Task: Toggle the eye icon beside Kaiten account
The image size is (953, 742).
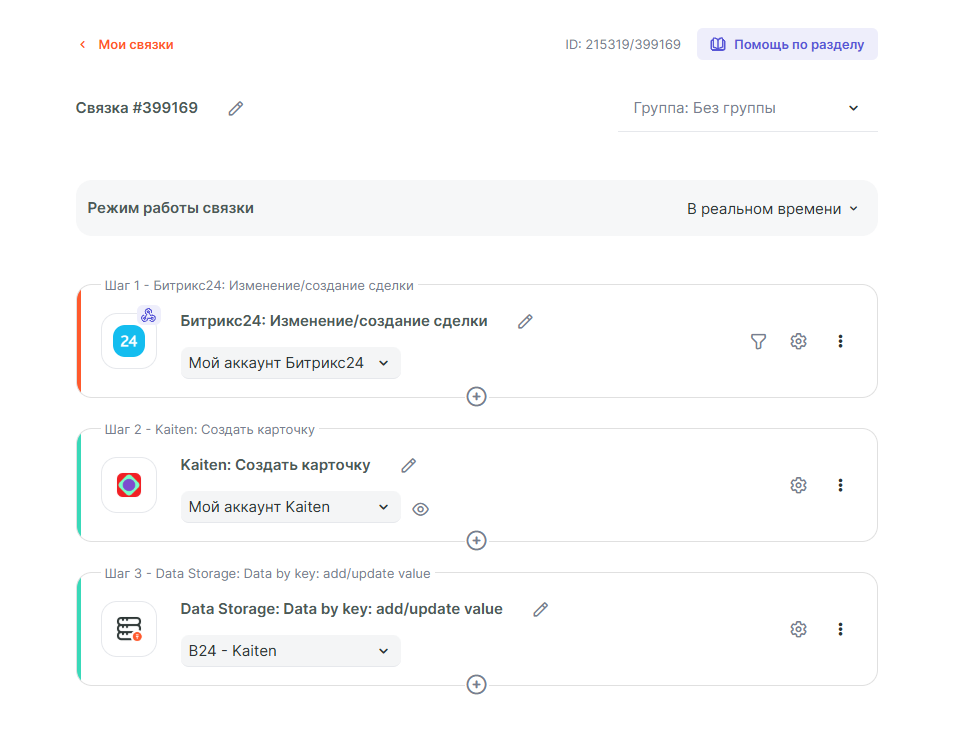Action: [421, 509]
